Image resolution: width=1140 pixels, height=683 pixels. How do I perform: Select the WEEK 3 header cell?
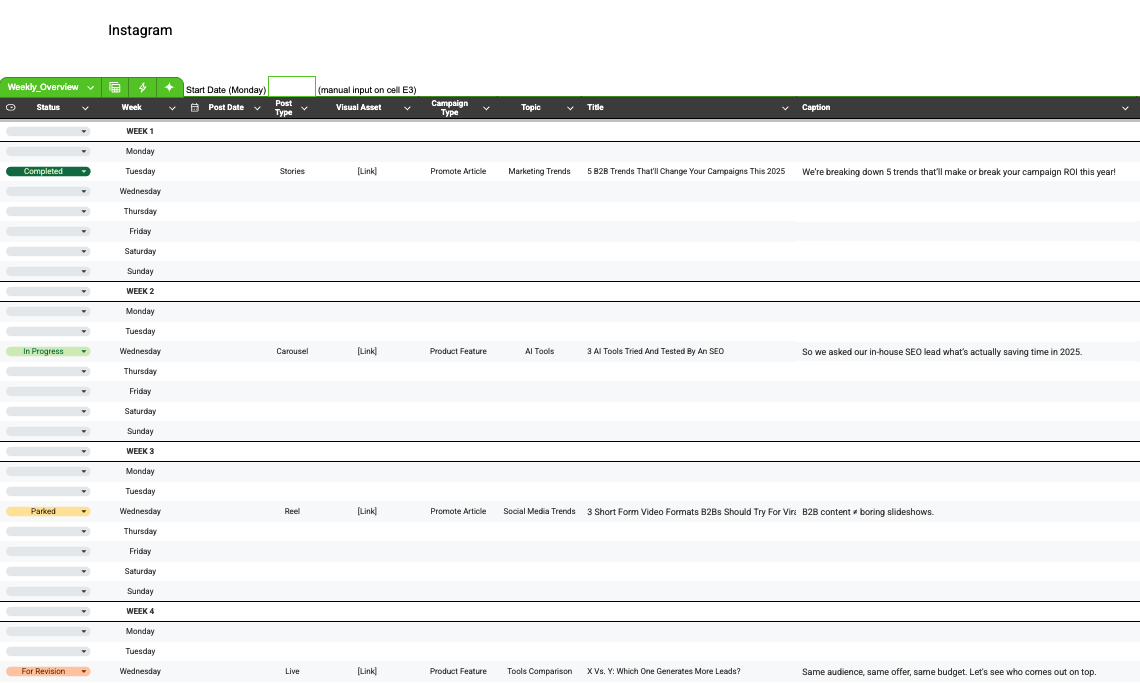[x=140, y=452]
